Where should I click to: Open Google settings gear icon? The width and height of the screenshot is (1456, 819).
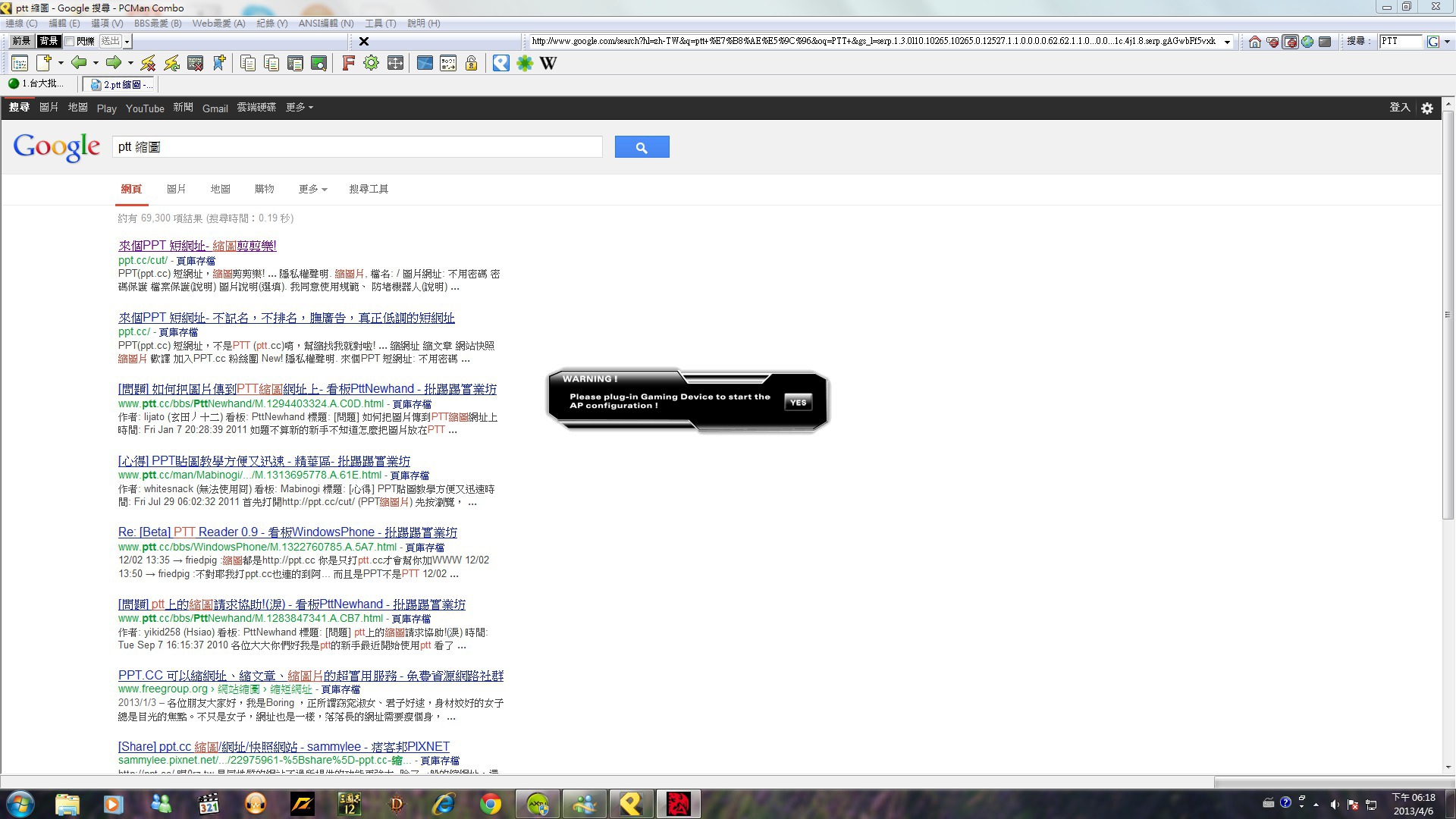click(1427, 108)
